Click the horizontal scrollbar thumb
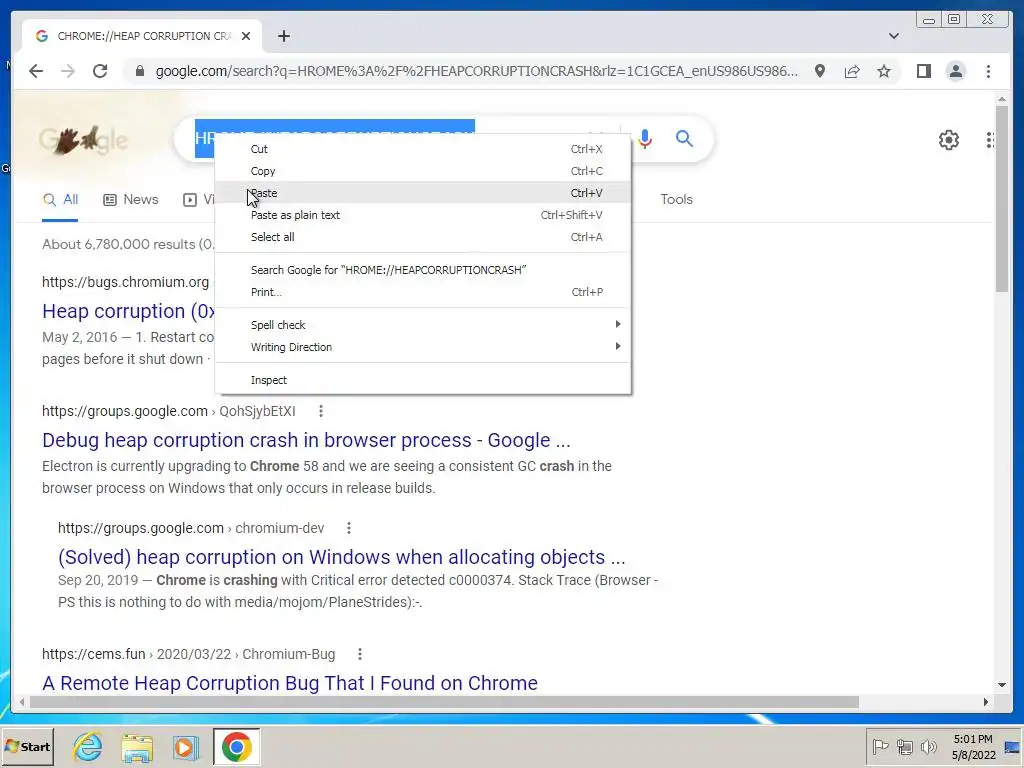The height and width of the screenshot is (768, 1024). coord(444,702)
